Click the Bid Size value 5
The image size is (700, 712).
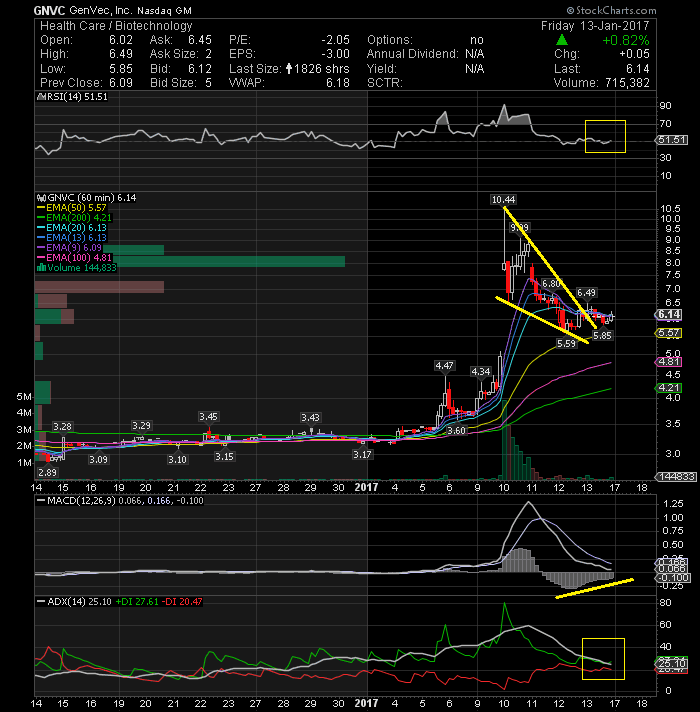coord(208,83)
